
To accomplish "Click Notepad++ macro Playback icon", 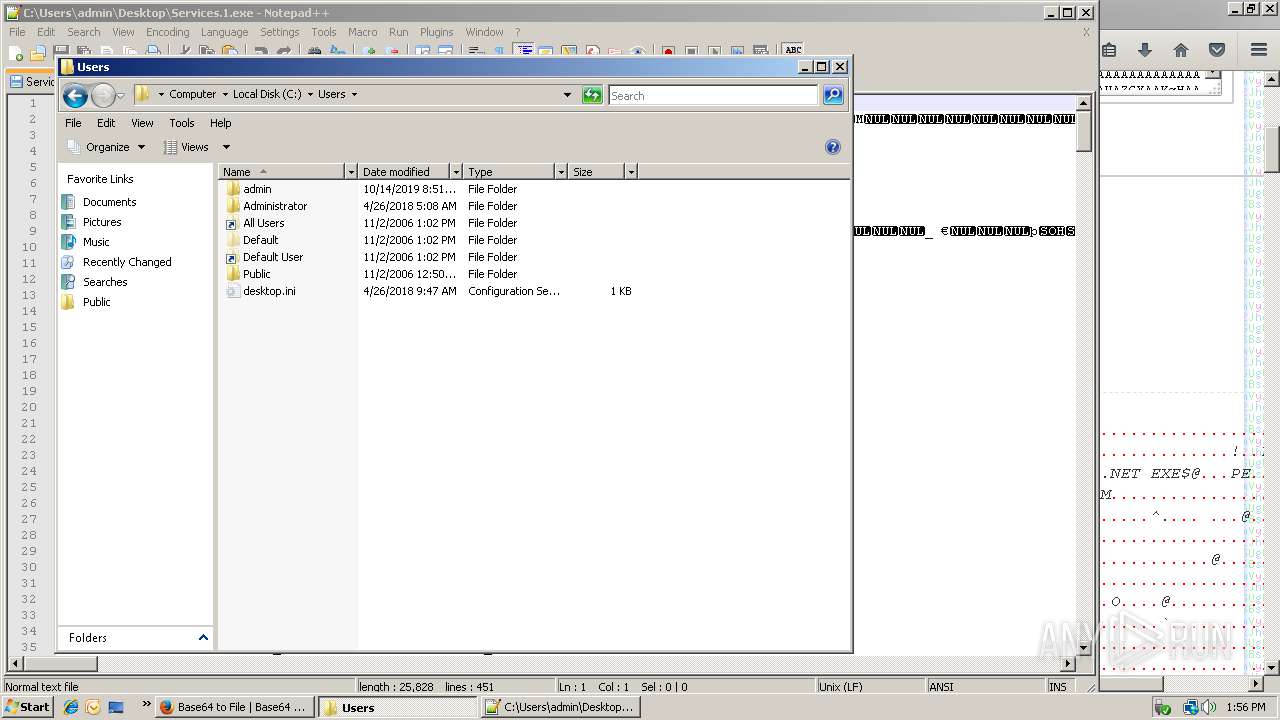I will coord(714,51).
